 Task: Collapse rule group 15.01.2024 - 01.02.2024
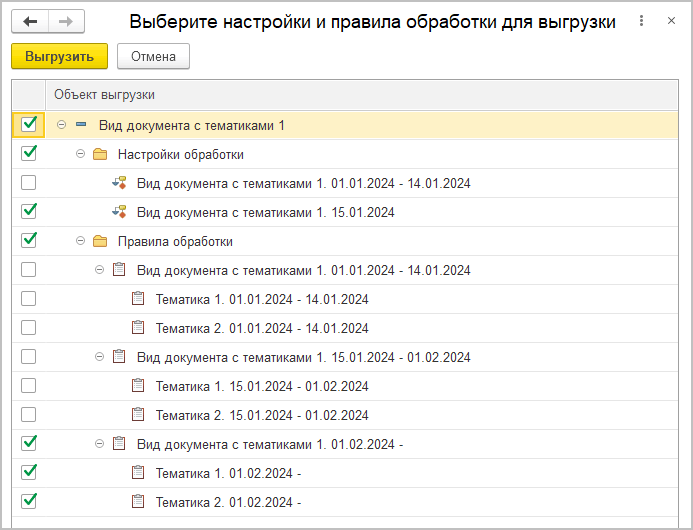pyautogui.click(x=100, y=357)
